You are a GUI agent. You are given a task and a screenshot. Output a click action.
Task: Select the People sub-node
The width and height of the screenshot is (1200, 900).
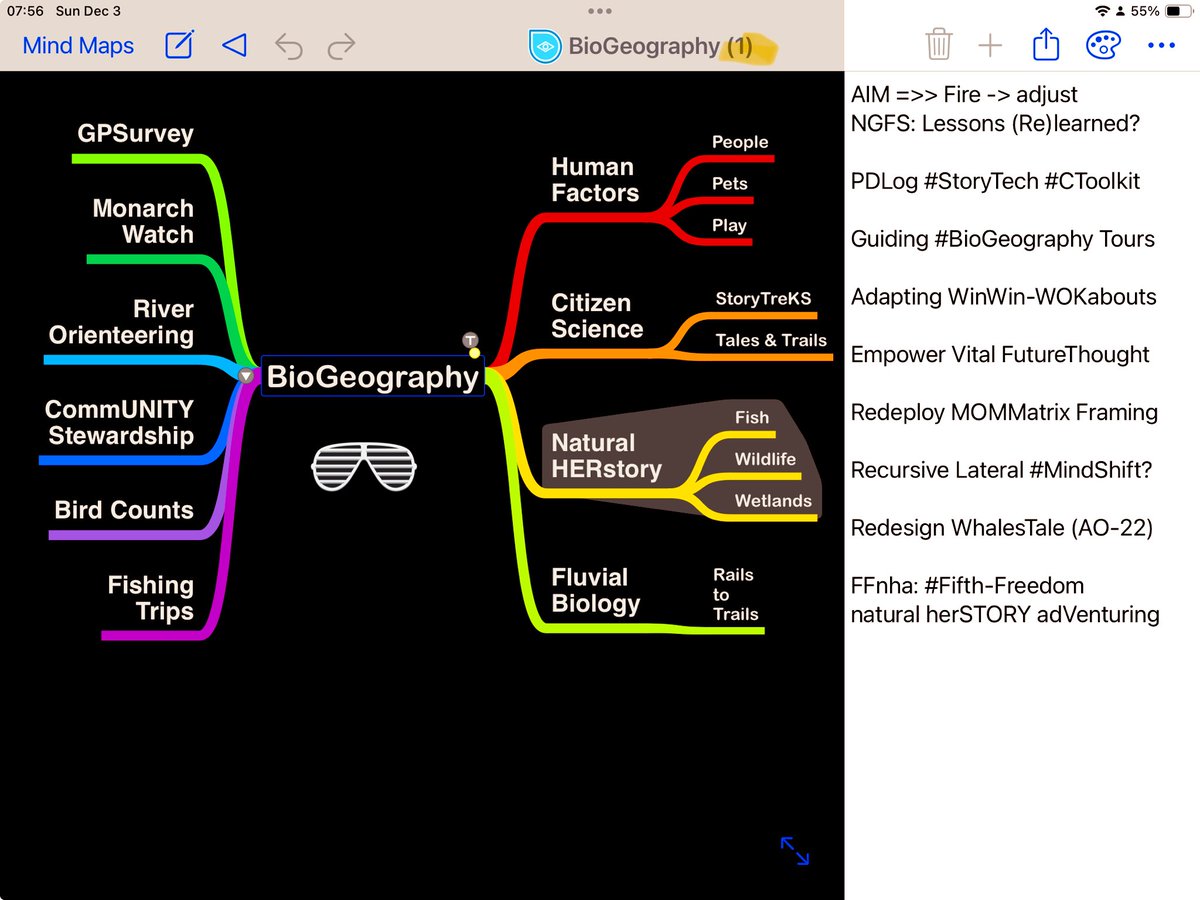[x=740, y=142]
